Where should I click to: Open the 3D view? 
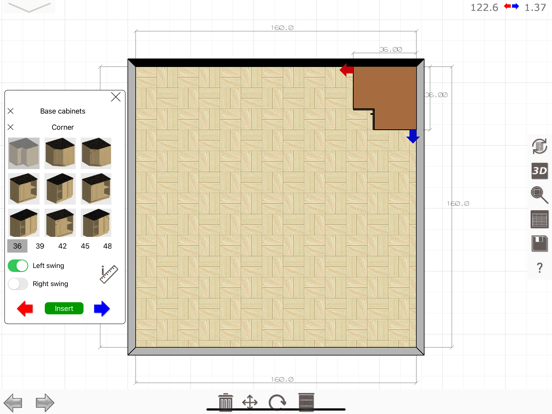coord(539,171)
